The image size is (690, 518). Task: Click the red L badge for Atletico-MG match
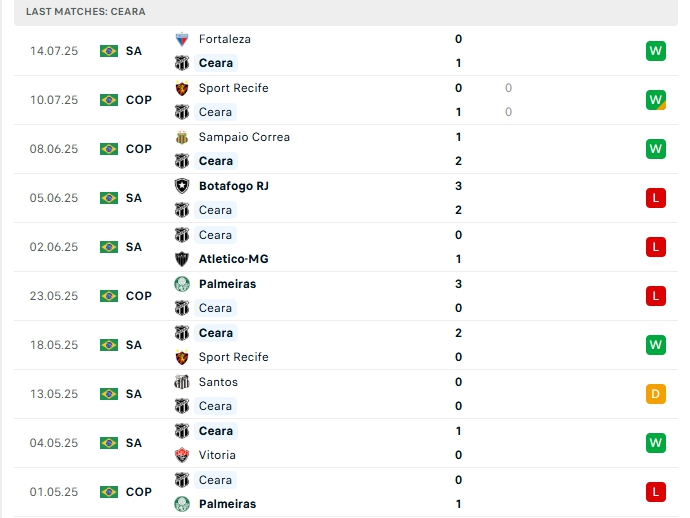tap(656, 247)
